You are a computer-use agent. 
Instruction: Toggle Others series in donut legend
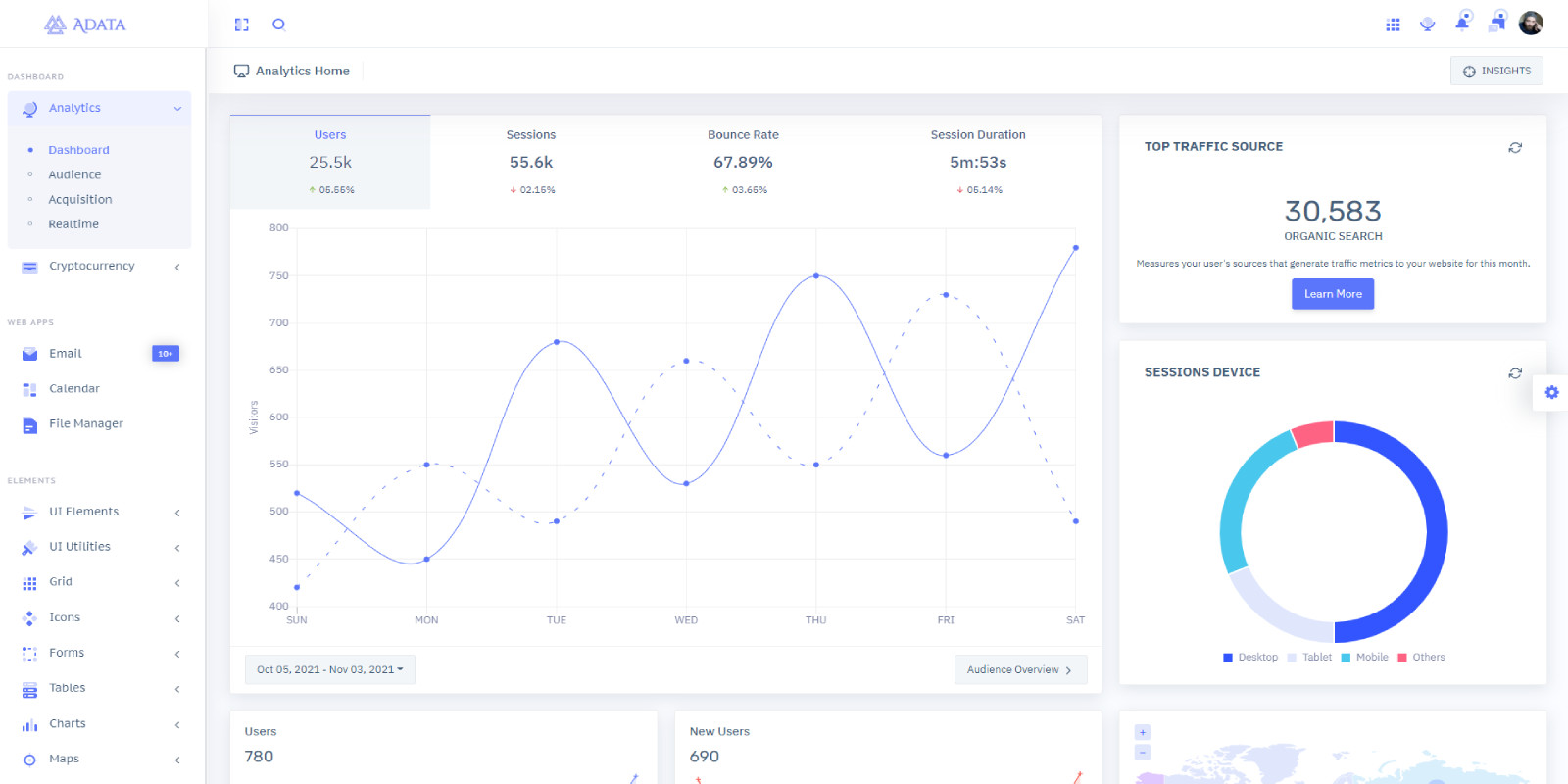click(x=1421, y=658)
